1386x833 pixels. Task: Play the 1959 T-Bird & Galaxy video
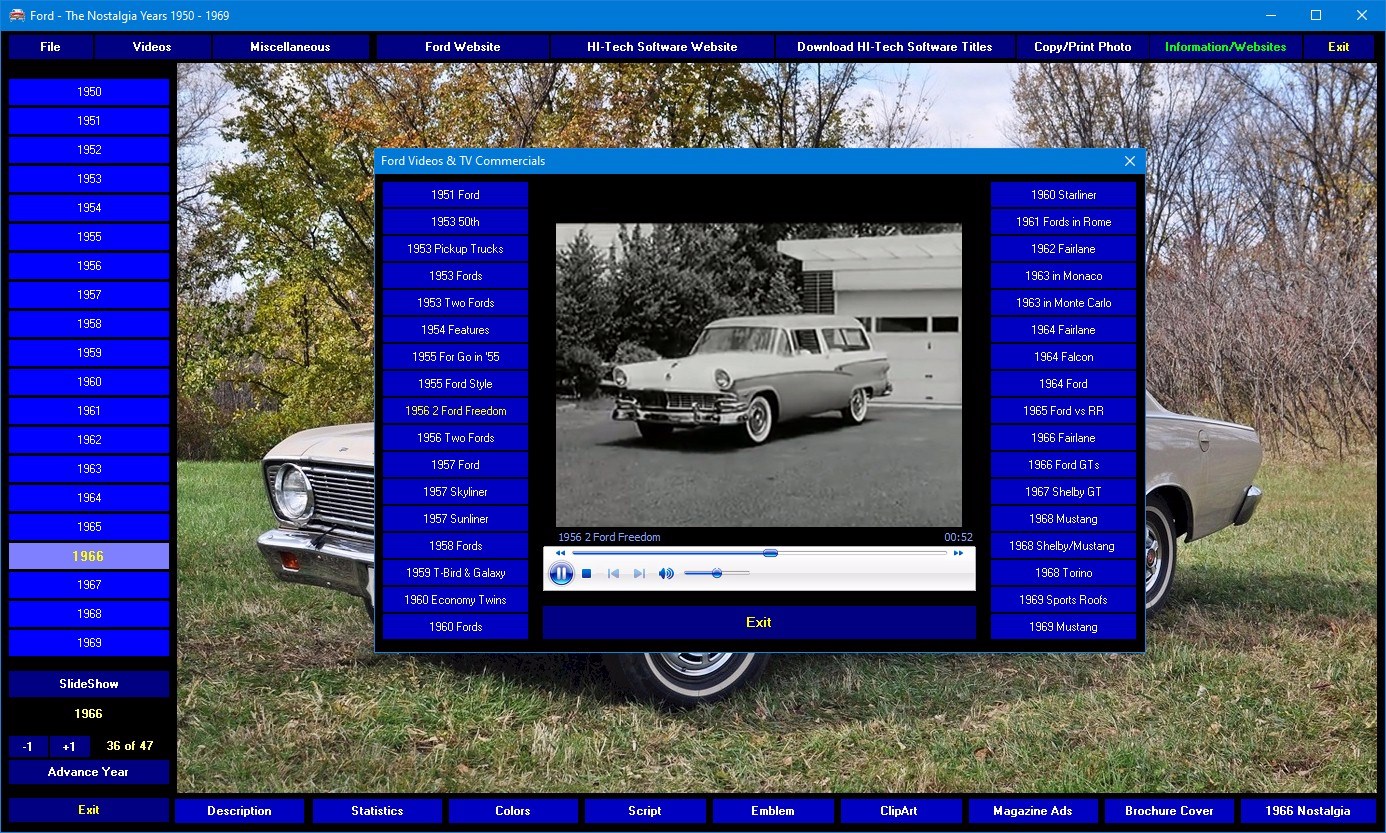click(455, 573)
